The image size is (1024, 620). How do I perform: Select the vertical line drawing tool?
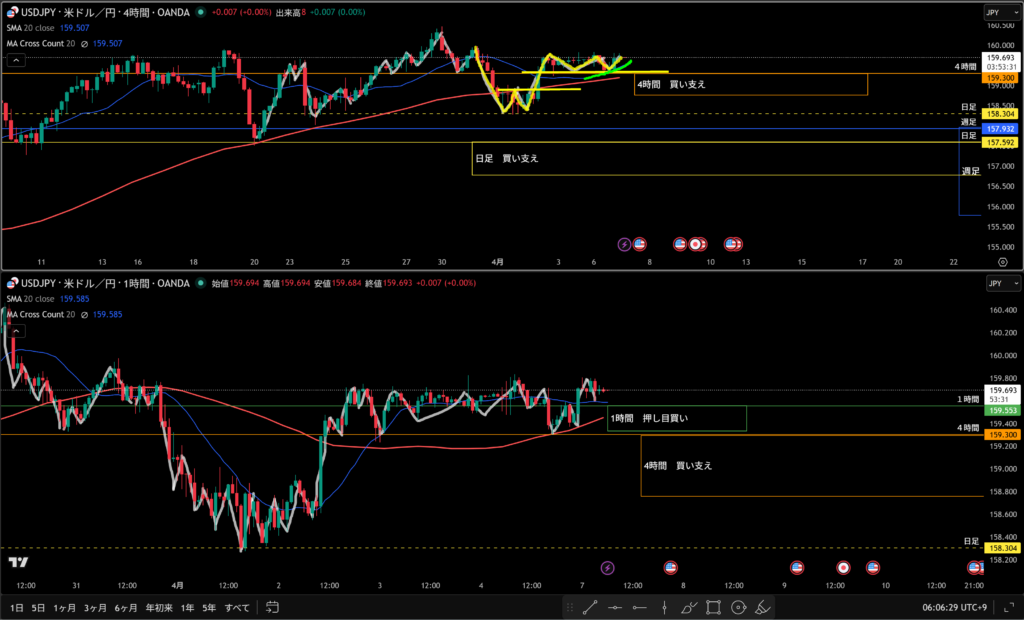664,607
